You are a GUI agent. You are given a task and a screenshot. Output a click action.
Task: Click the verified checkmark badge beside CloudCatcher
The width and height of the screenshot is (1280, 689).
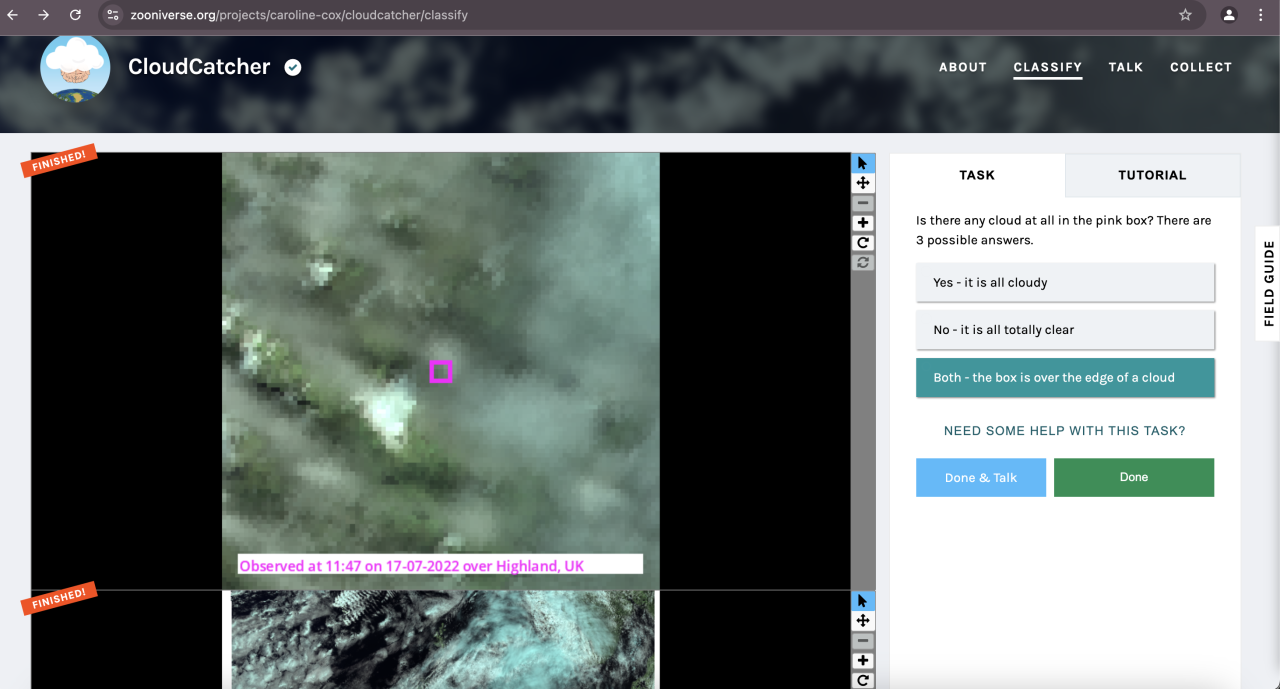(x=293, y=67)
